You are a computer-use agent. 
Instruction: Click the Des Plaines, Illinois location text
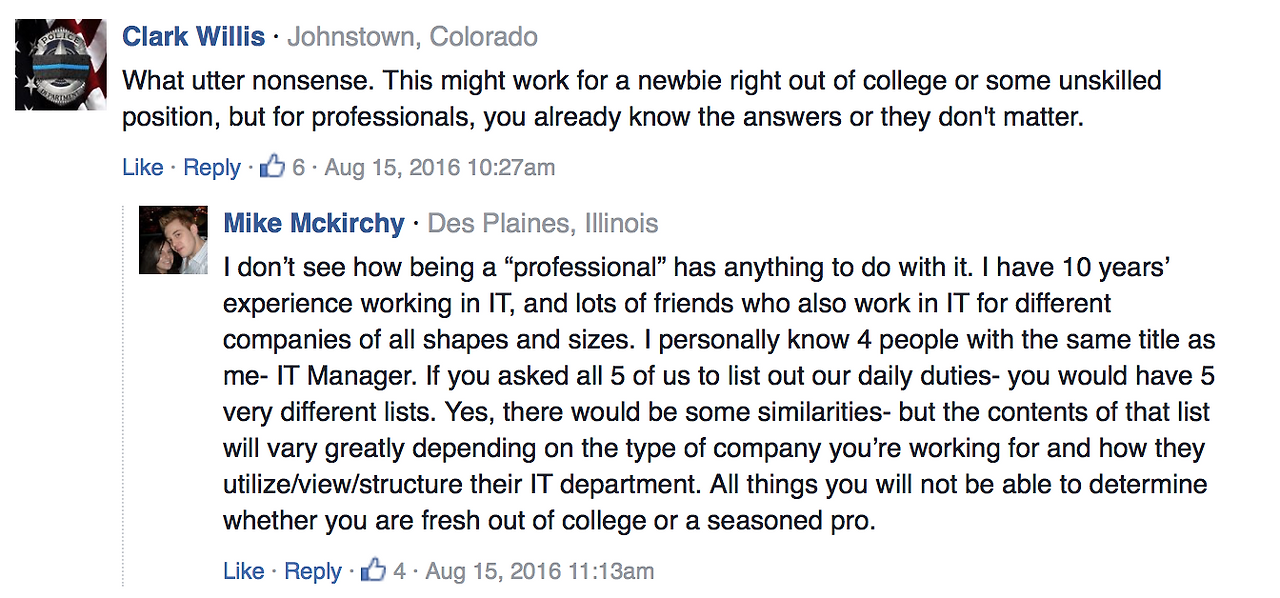[543, 223]
